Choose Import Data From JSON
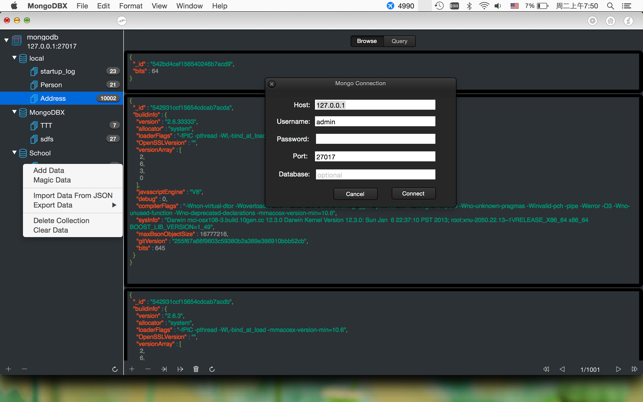Screen dimensions: 643x402 tap(73, 195)
